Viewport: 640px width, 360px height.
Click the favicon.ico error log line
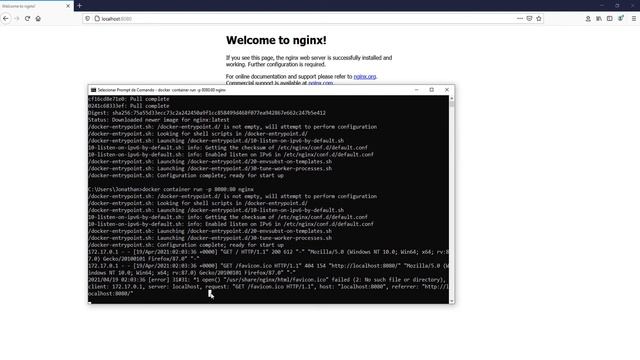click(268, 287)
